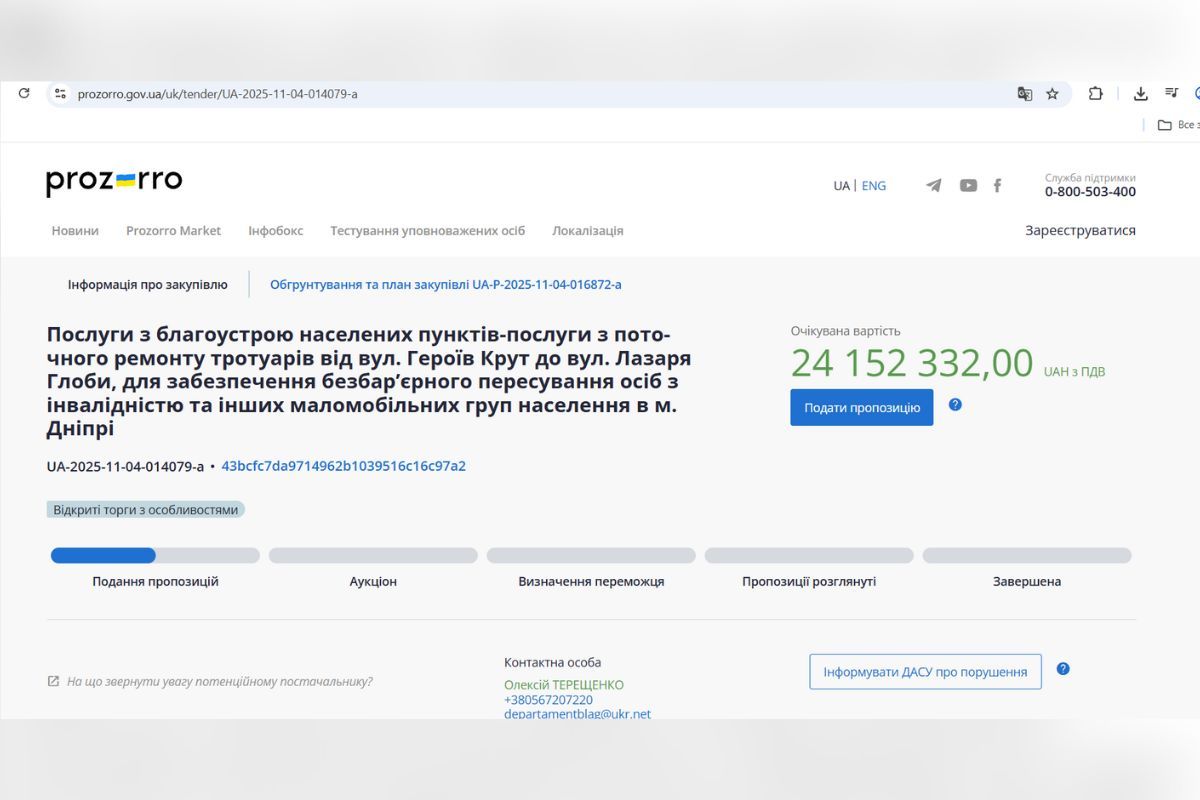Click the Prozorro logo

pyautogui.click(x=113, y=181)
